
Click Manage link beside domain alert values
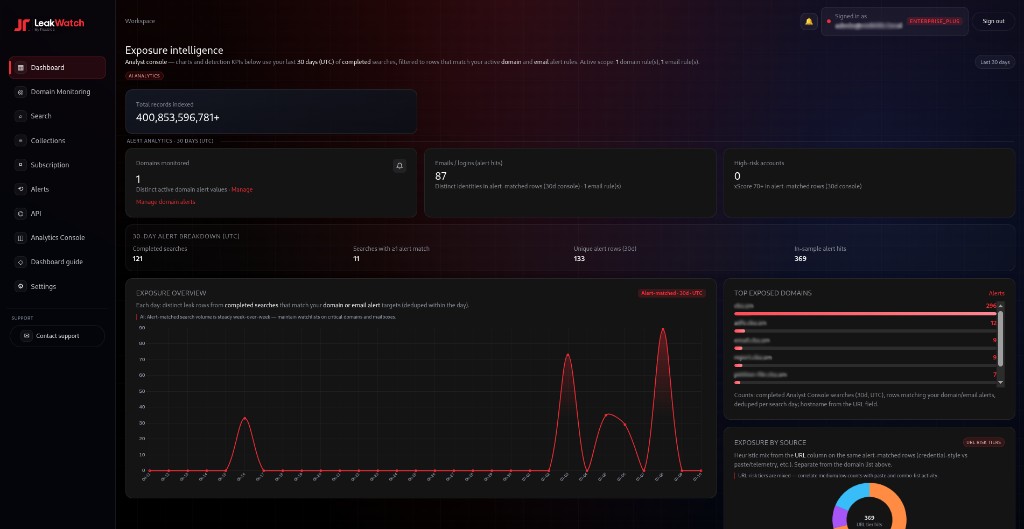[242, 189]
